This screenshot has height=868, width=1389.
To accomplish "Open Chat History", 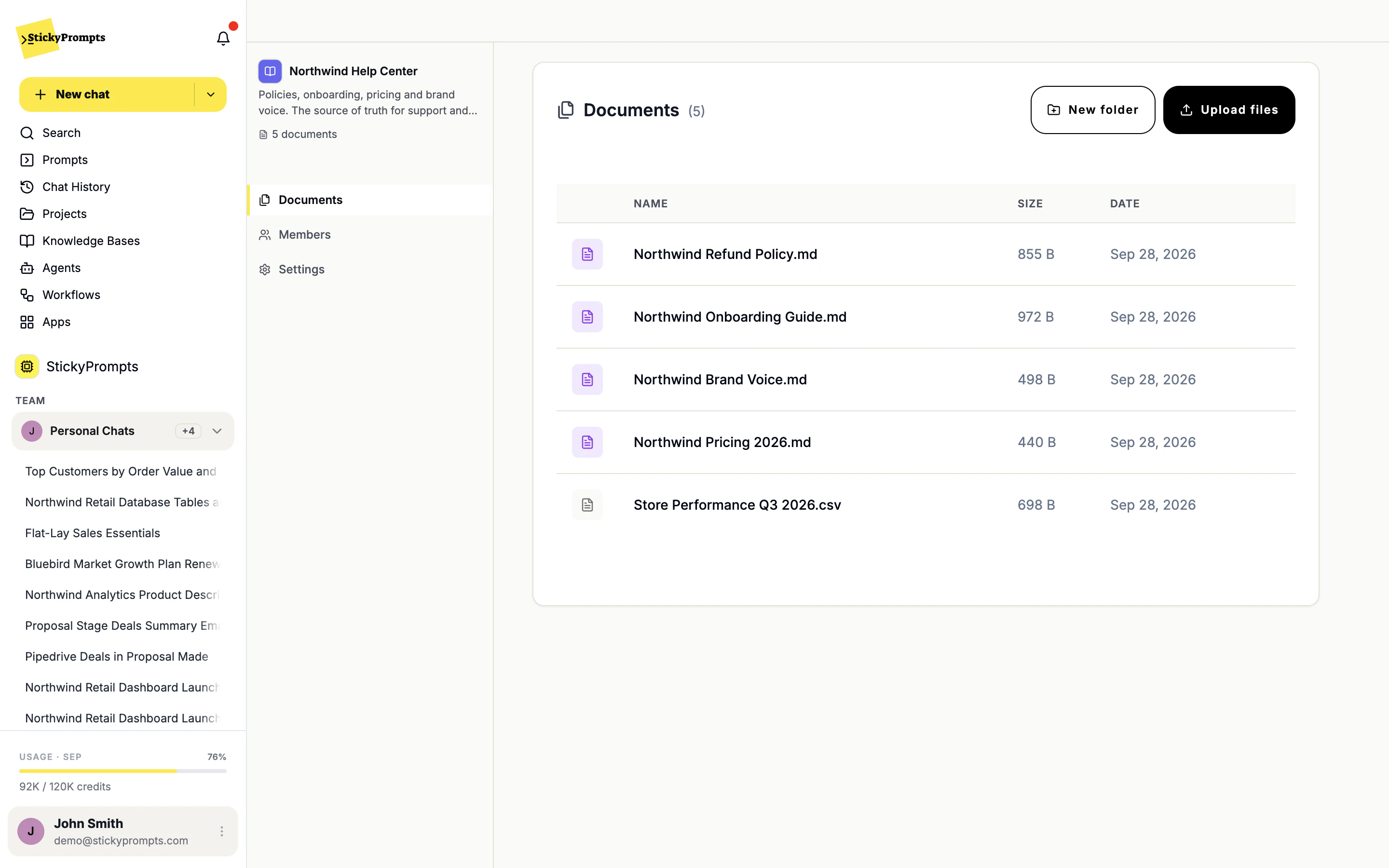I will click(123, 187).
